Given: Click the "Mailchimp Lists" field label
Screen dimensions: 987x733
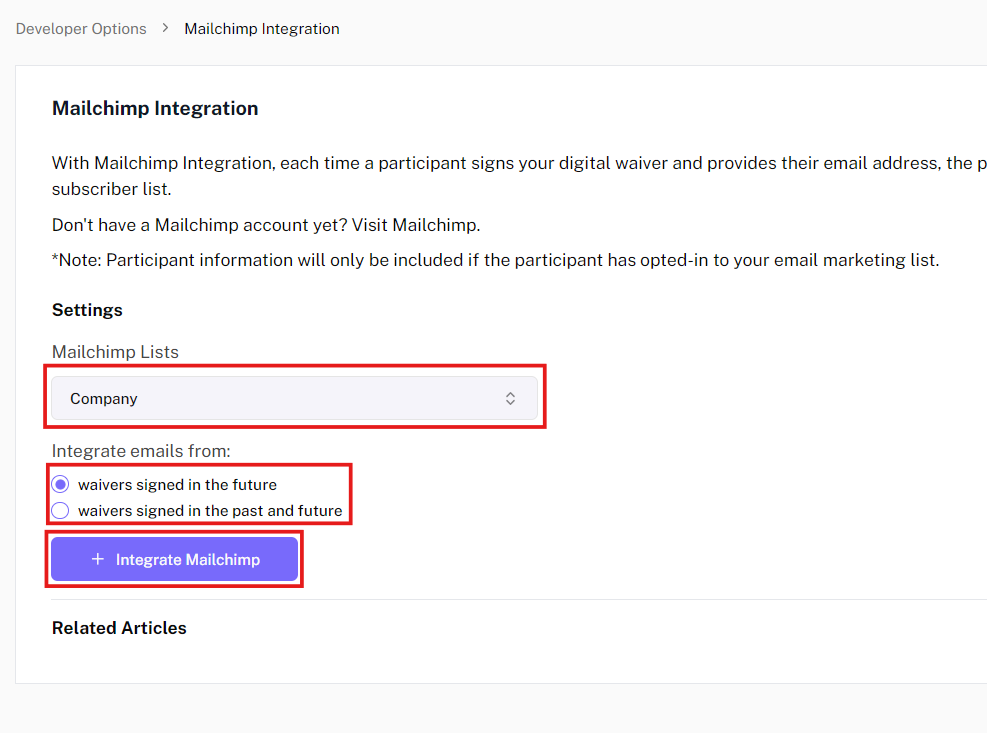Looking at the screenshot, I should click(x=115, y=352).
